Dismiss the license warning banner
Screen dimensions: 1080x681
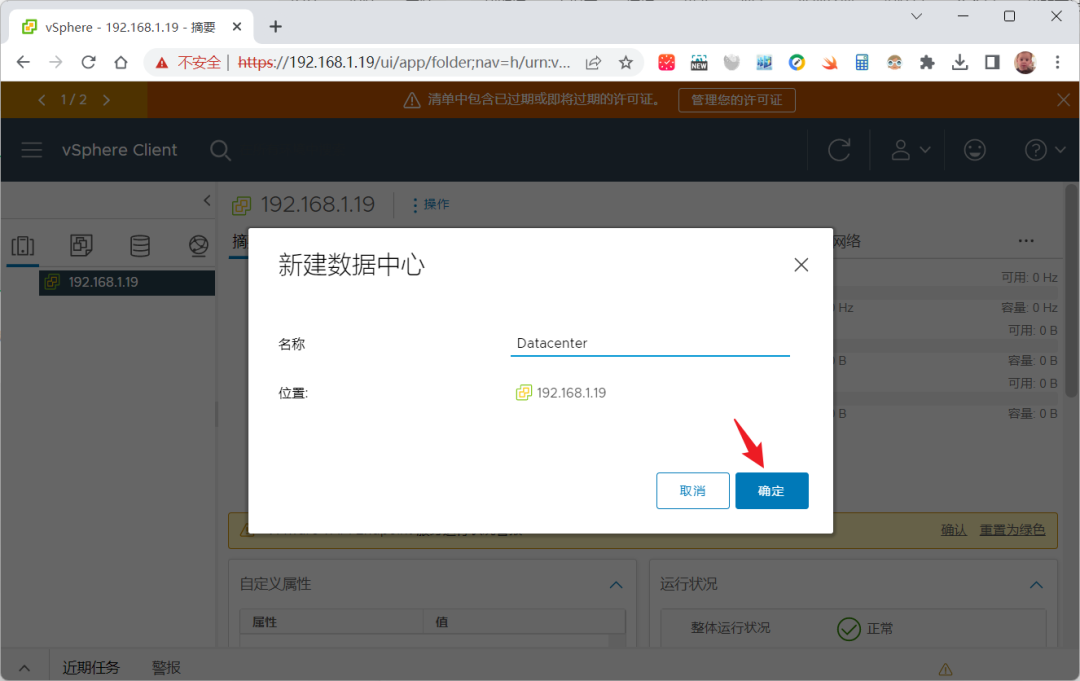(1063, 100)
